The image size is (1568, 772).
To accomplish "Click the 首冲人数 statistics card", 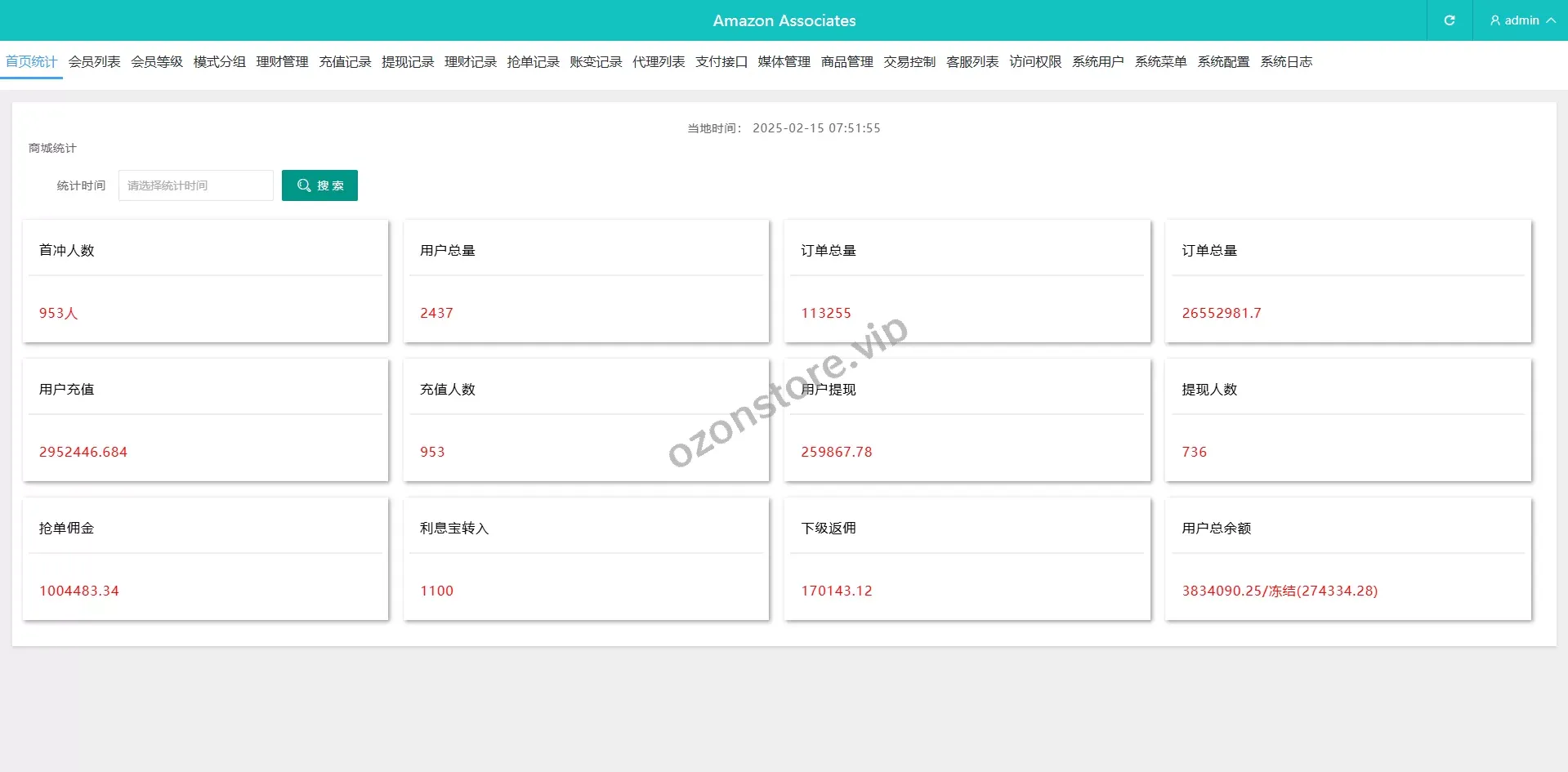I will [205, 281].
